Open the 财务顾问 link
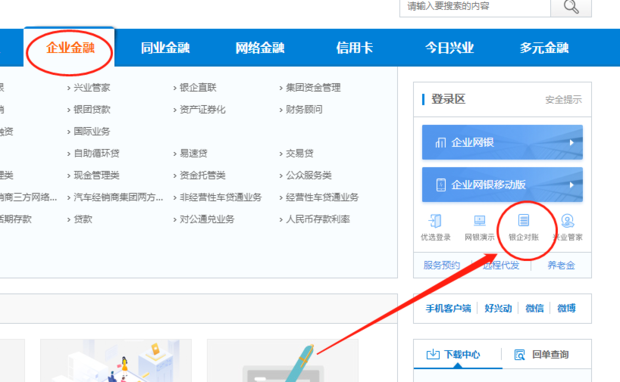The image size is (620, 382). pyautogui.click(x=304, y=110)
